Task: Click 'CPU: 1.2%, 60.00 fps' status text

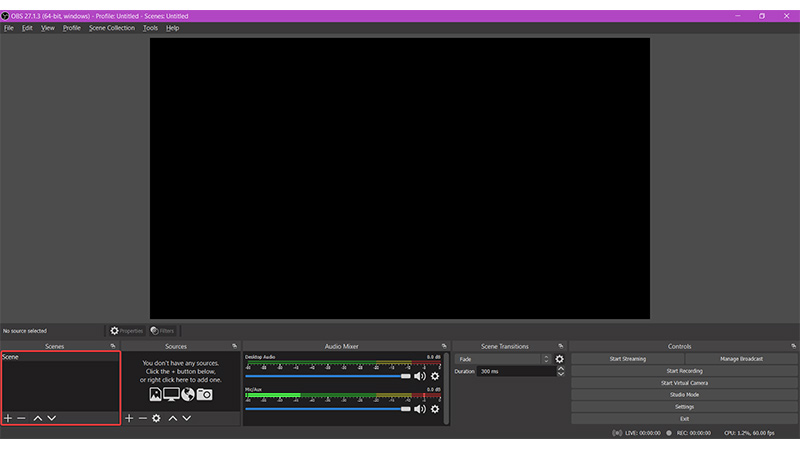Action: [x=749, y=433]
